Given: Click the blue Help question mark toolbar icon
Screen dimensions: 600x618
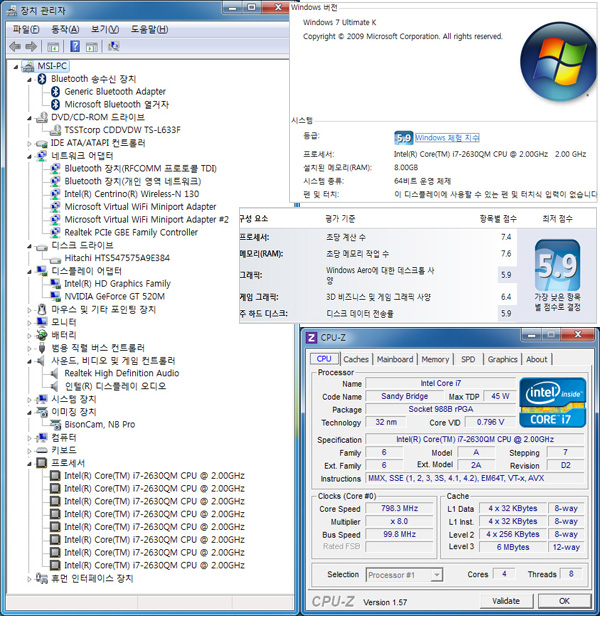Looking at the screenshot, I should click(75, 47).
